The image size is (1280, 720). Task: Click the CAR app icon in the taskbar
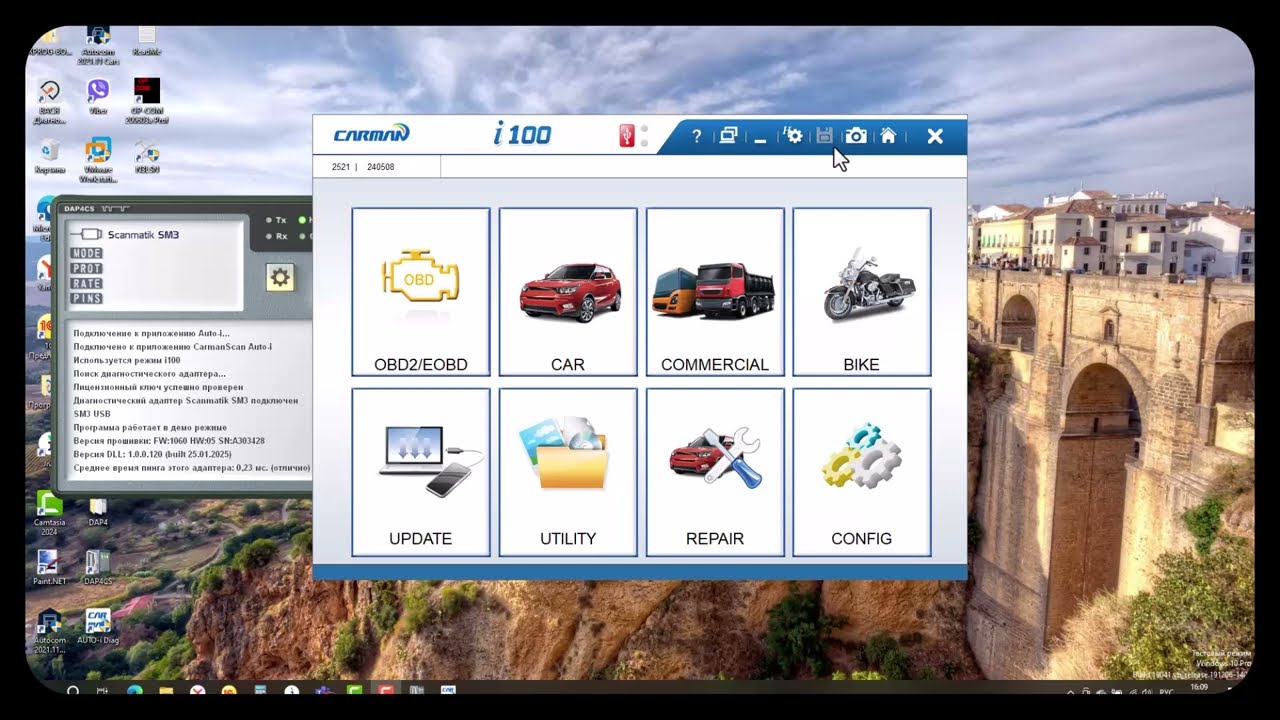pos(448,691)
